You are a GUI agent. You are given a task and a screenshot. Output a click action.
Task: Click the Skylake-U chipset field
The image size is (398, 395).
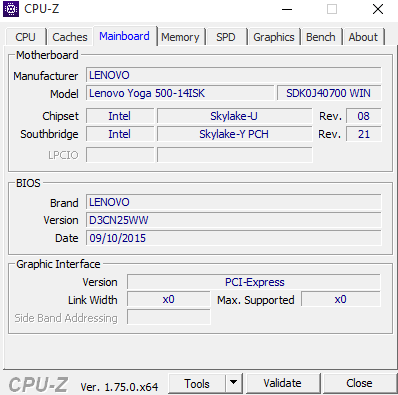[x=235, y=116]
